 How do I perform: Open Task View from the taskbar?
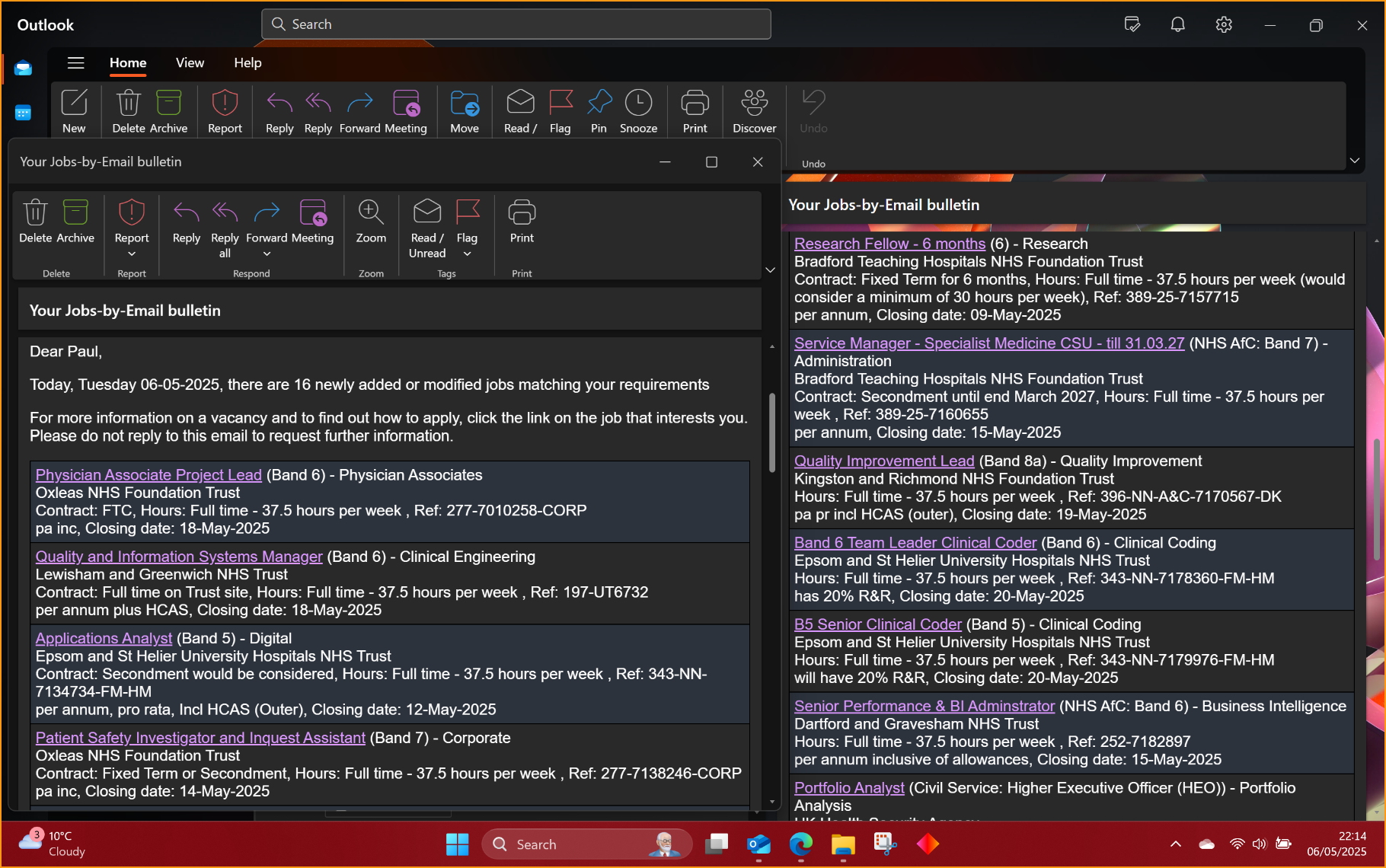tap(716, 844)
